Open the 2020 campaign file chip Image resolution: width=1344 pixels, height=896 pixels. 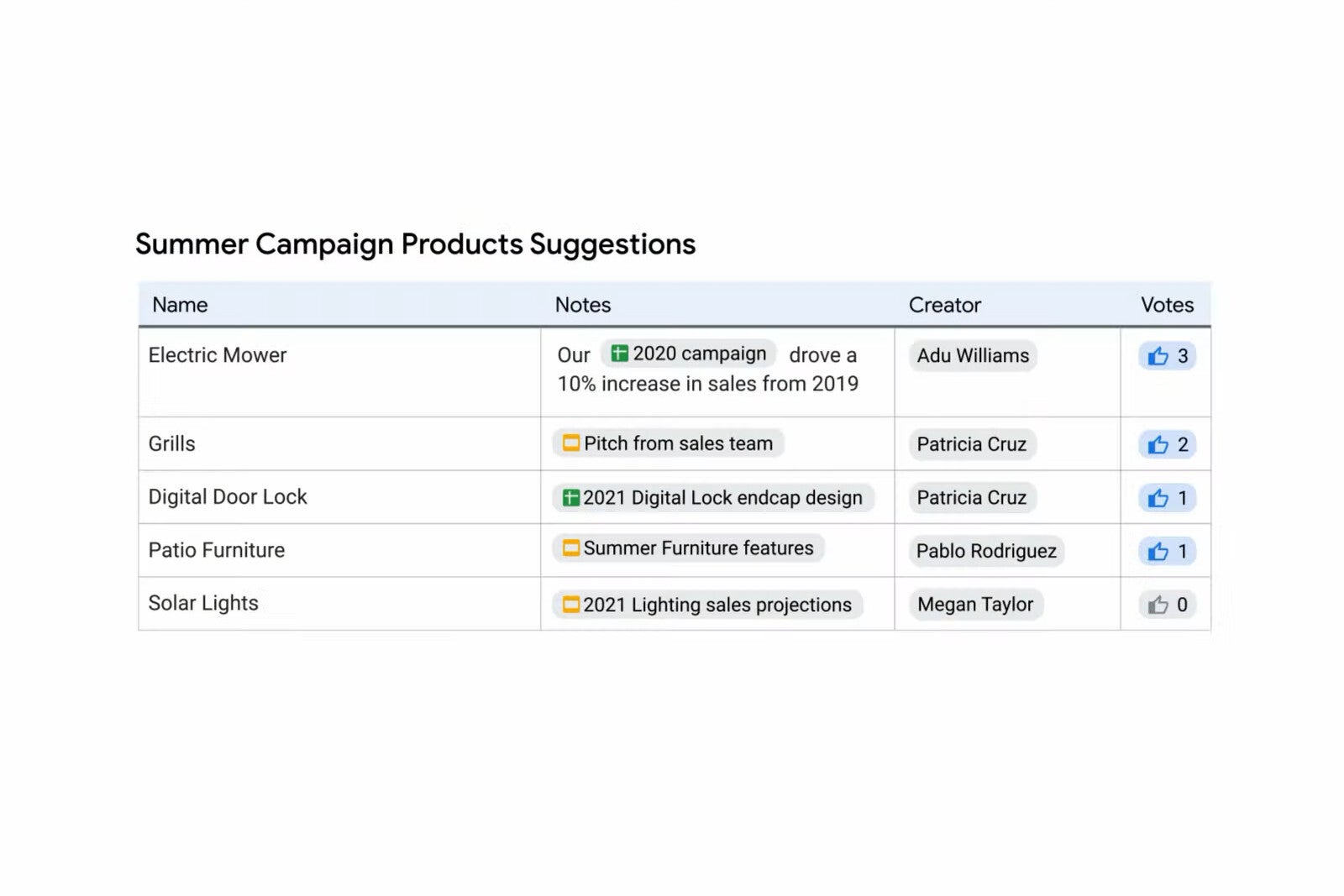click(x=689, y=354)
